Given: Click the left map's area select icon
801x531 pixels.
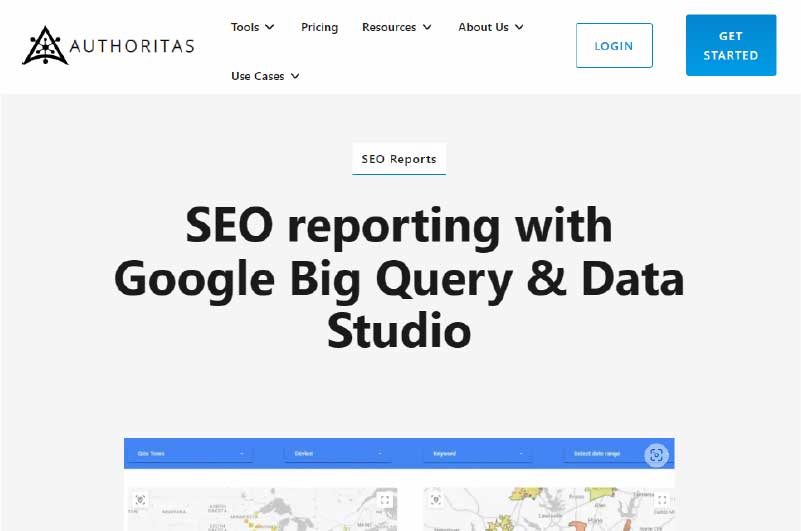Looking at the screenshot, I should [140, 500].
